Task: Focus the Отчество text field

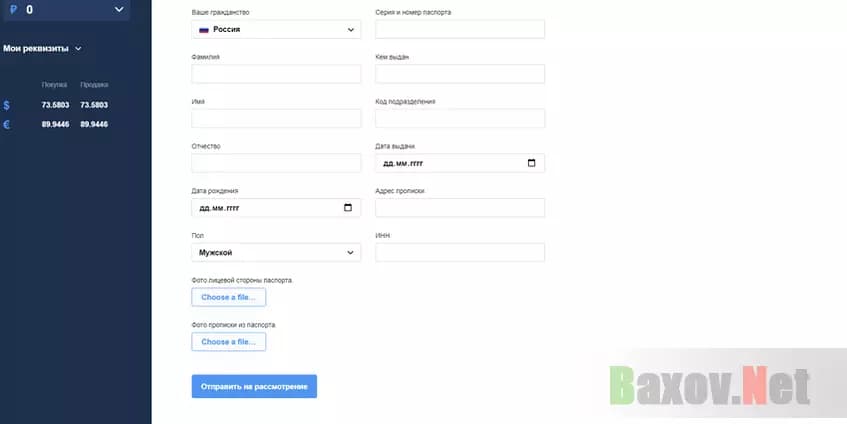Action: click(x=276, y=163)
